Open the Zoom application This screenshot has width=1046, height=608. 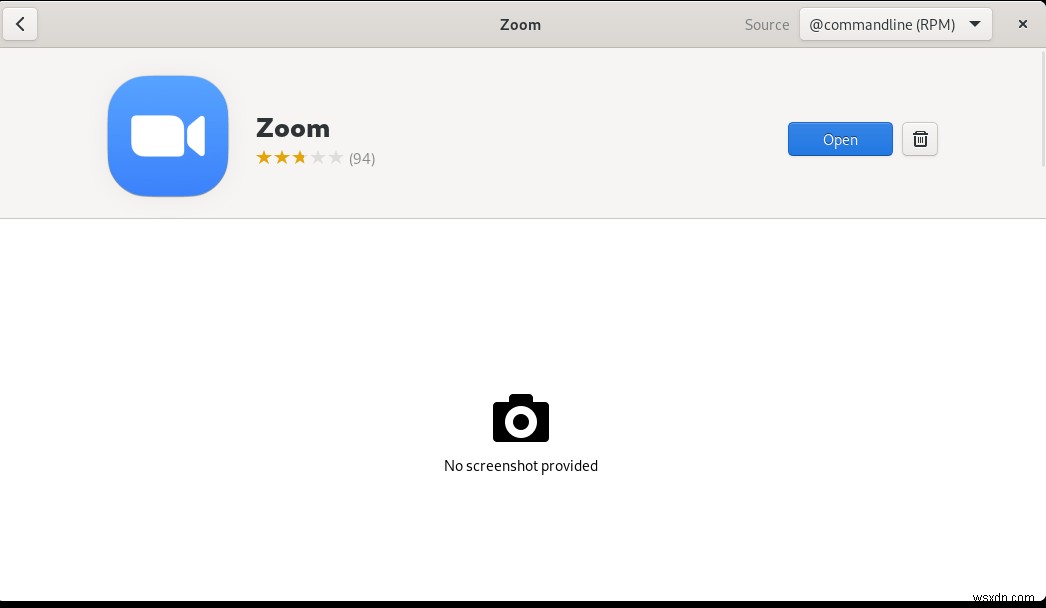(x=840, y=139)
